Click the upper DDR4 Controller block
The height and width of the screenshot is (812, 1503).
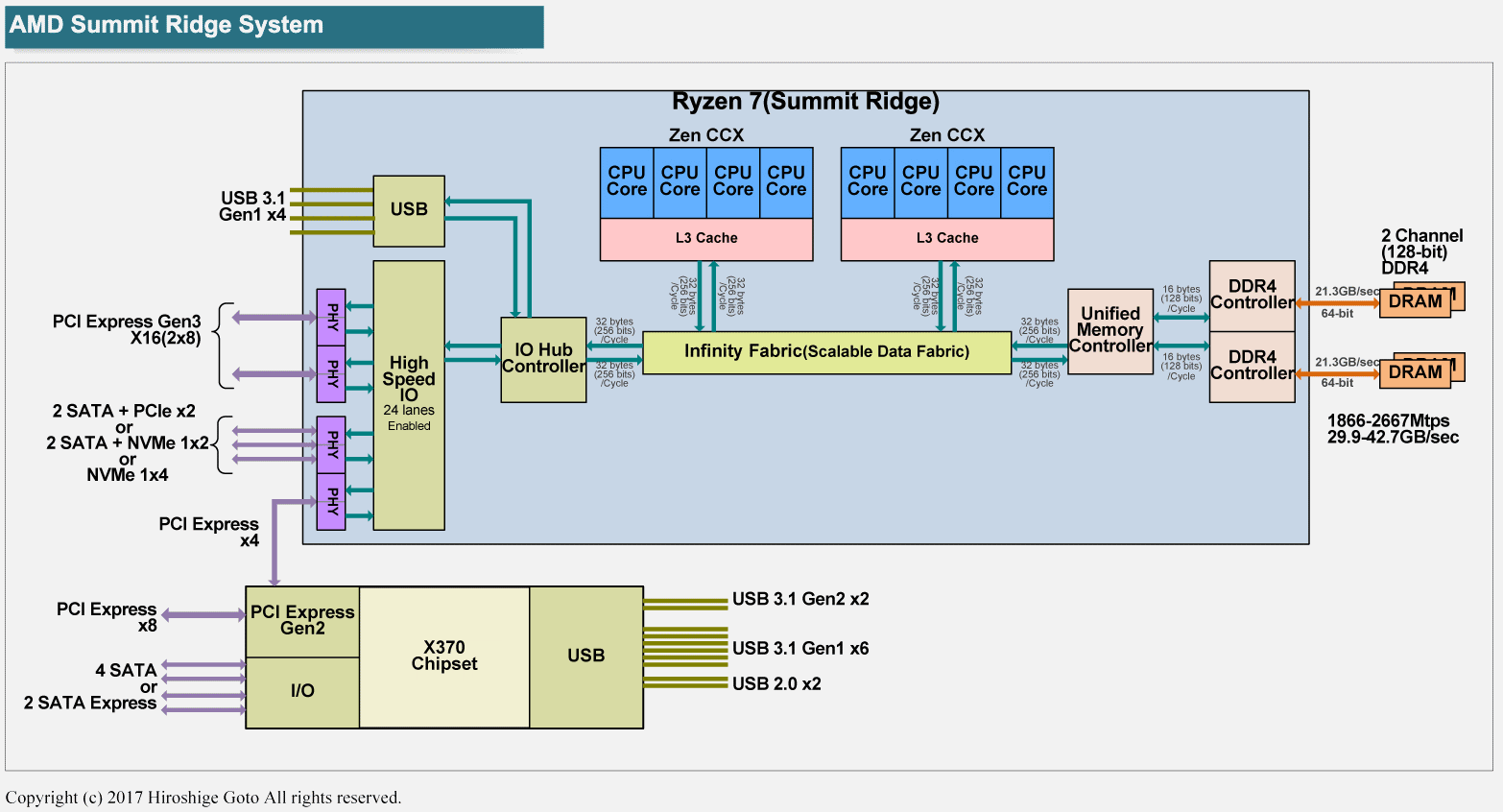(x=1252, y=296)
